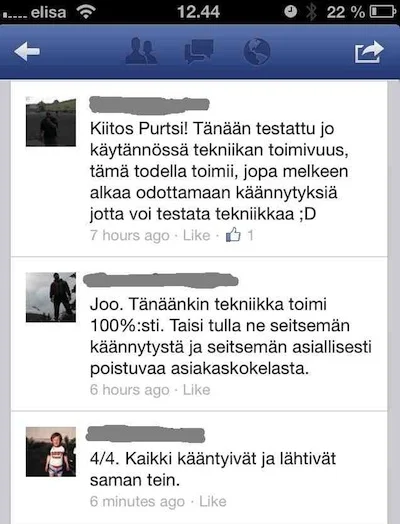Screen dimensions: 400x524
Task: Tap third commenter's blurred name
Action: point(145,434)
